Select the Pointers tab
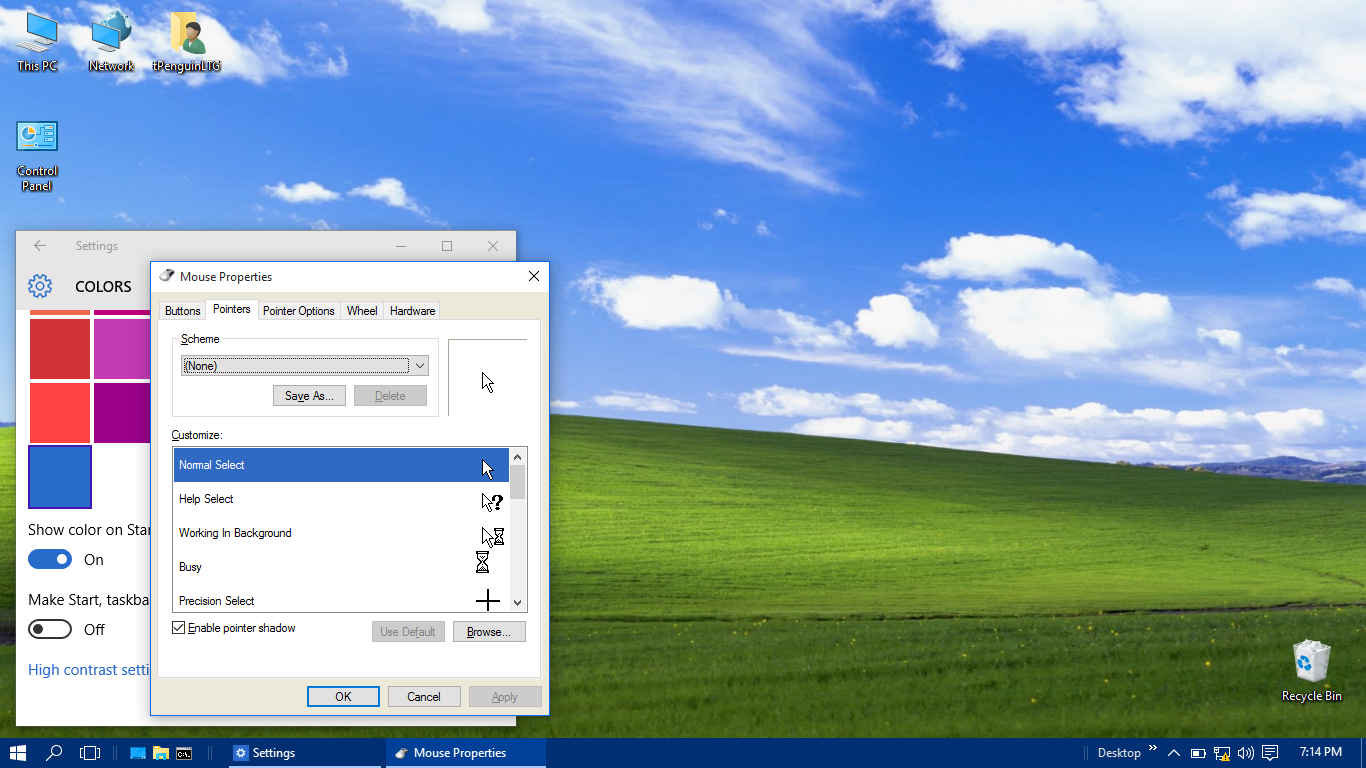Image resolution: width=1366 pixels, height=768 pixels. [x=232, y=310]
